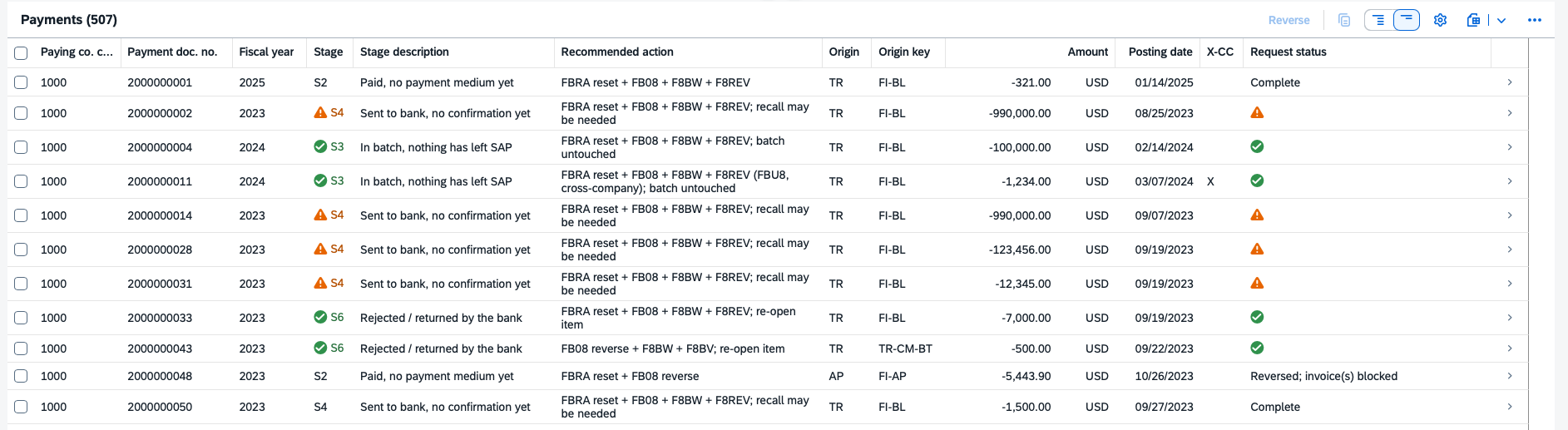Screen dimensions: 1568x430
Task: Open details chevron for payment 2000000004
Action: click(1510, 147)
